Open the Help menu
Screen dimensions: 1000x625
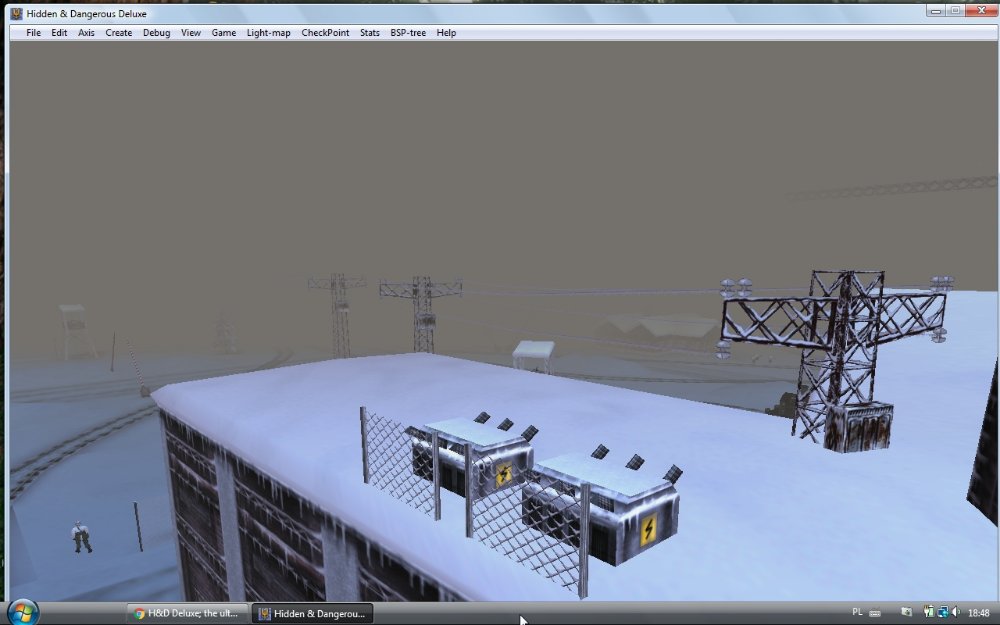pos(446,33)
